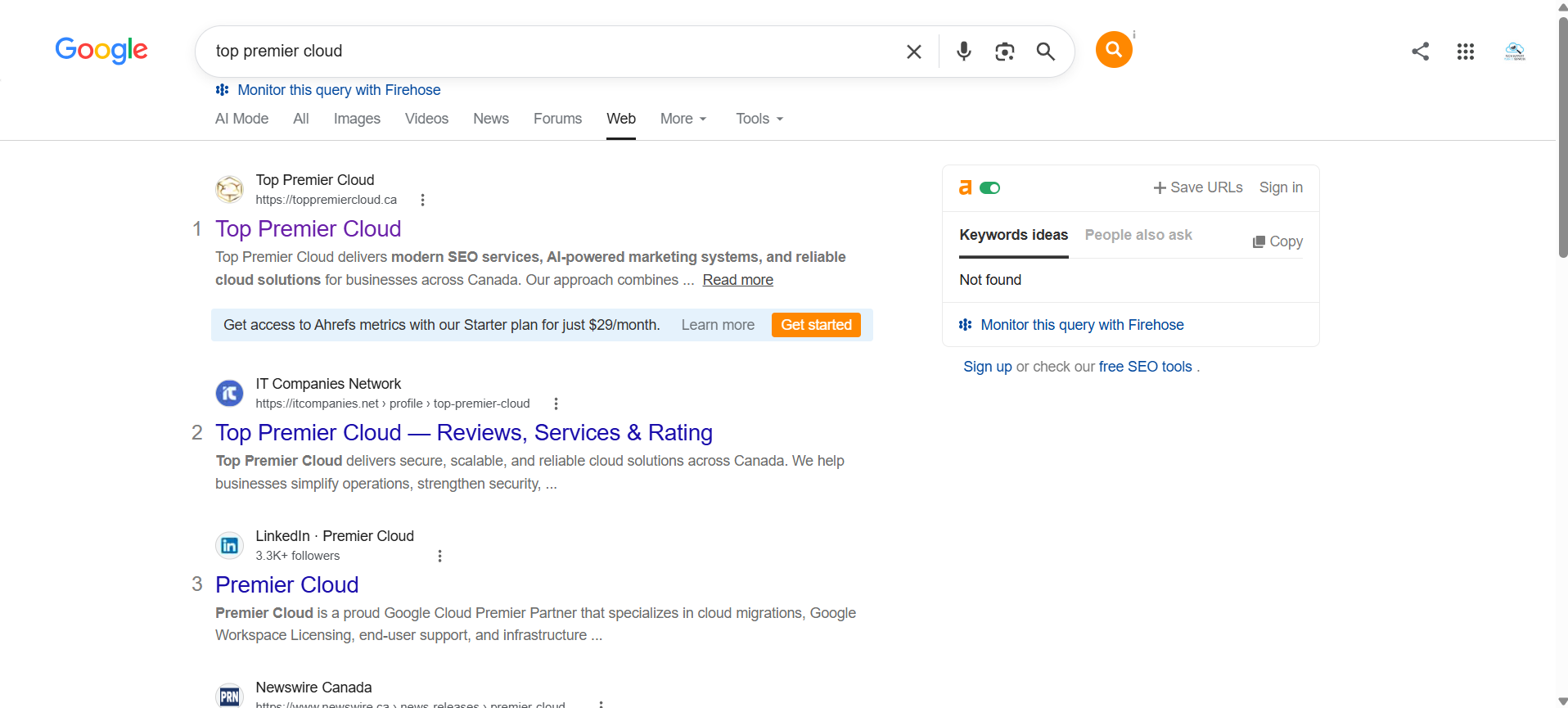The width and height of the screenshot is (1568, 708).
Task: Switch to the Forums tab
Action: (x=557, y=119)
